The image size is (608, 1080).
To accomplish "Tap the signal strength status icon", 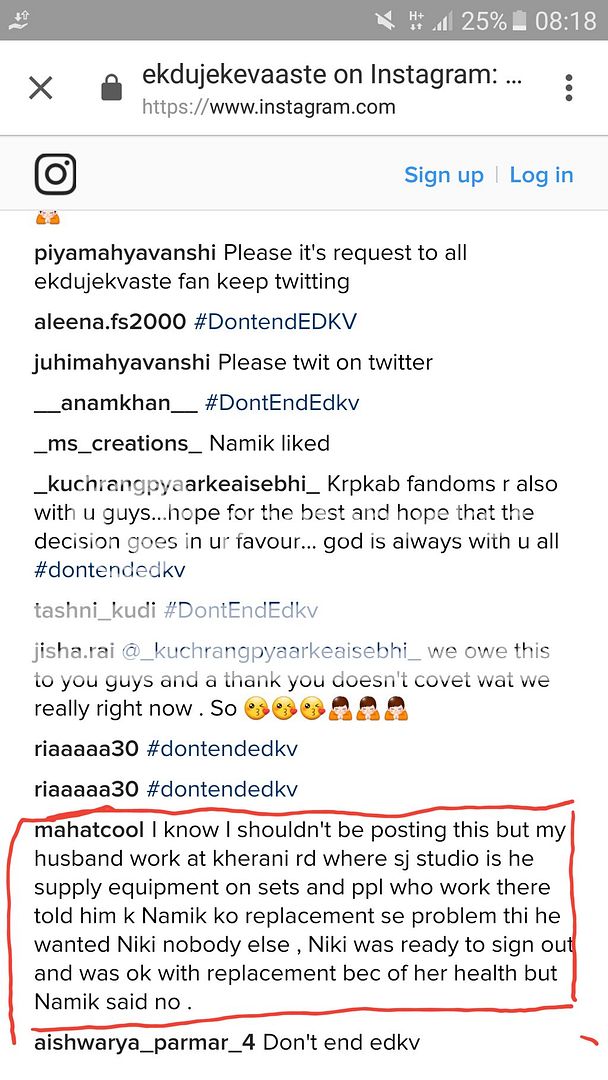I will pyautogui.click(x=442, y=20).
